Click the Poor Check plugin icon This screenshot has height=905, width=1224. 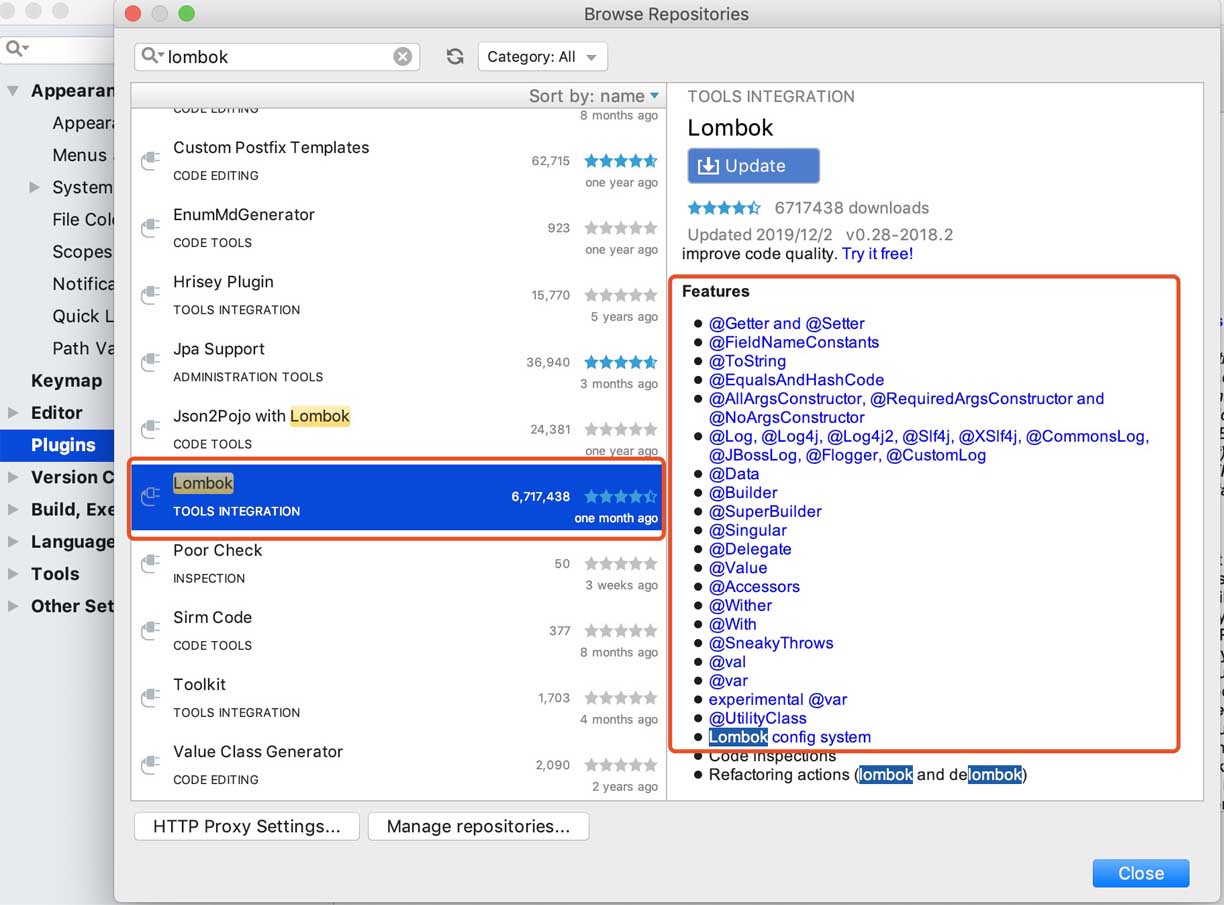pyautogui.click(x=150, y=563)
